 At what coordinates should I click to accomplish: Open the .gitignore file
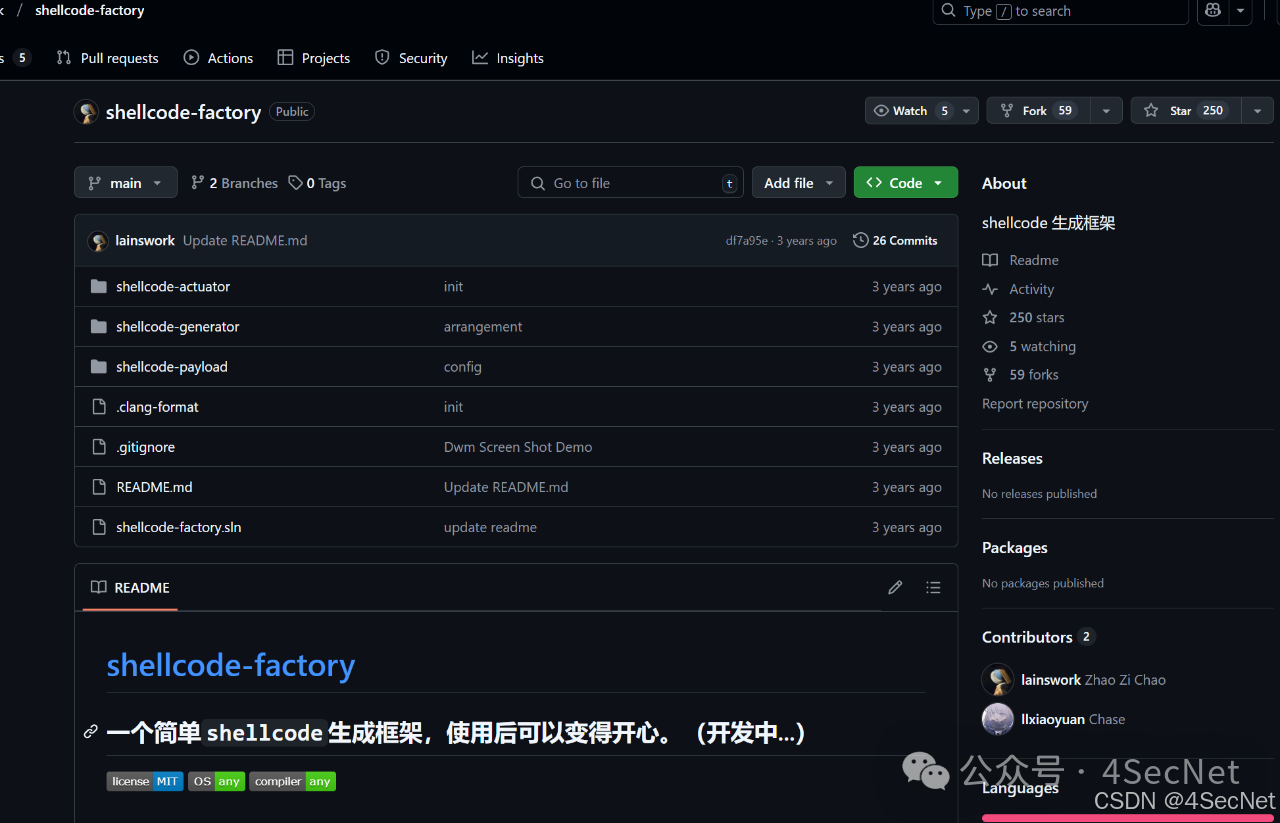point(146,447)
